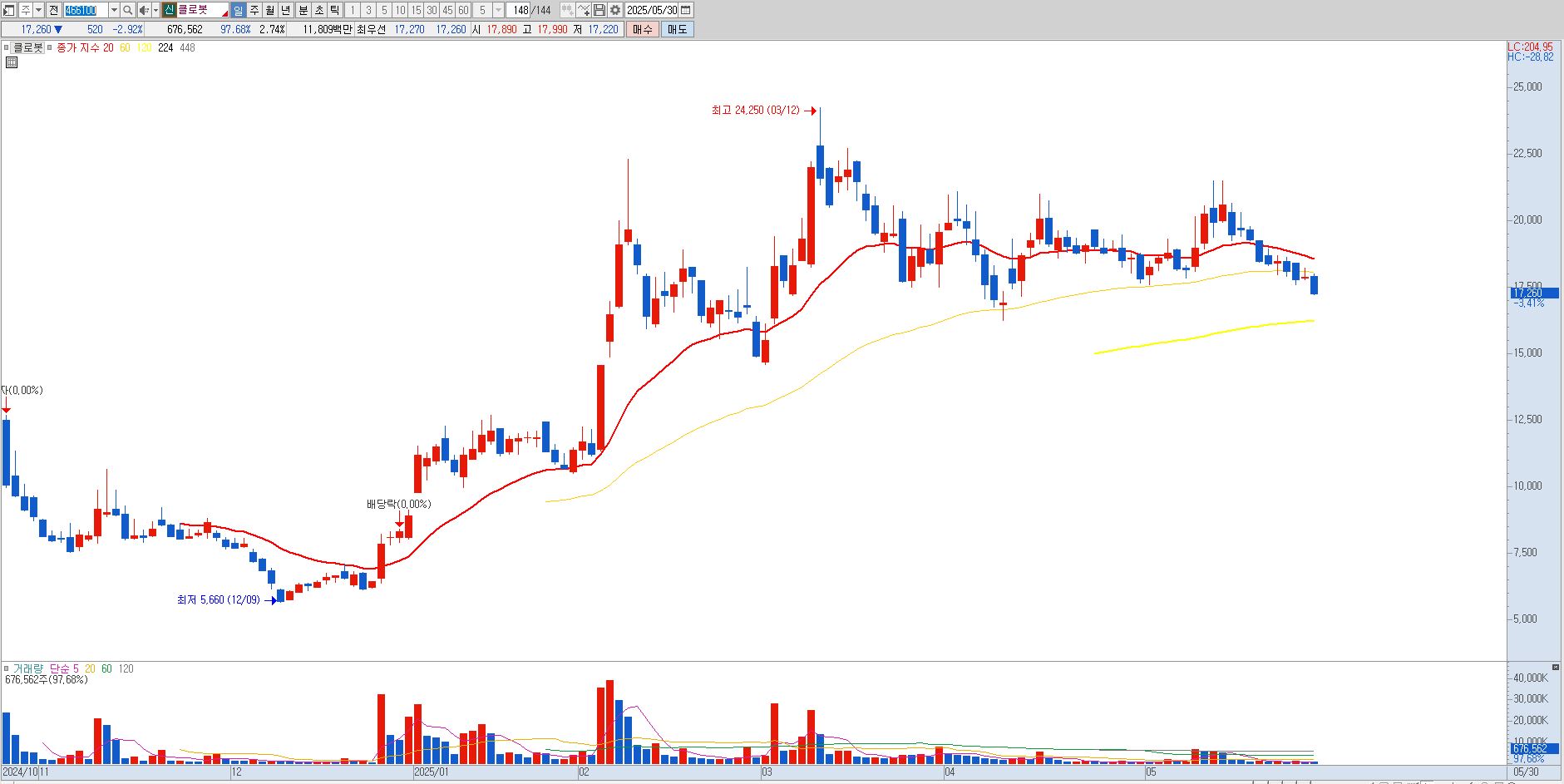Click the grid table icon below chart legend
The width and height of the screenshot is (1564, 784).
pyautogui.click(x=12, y=62)
